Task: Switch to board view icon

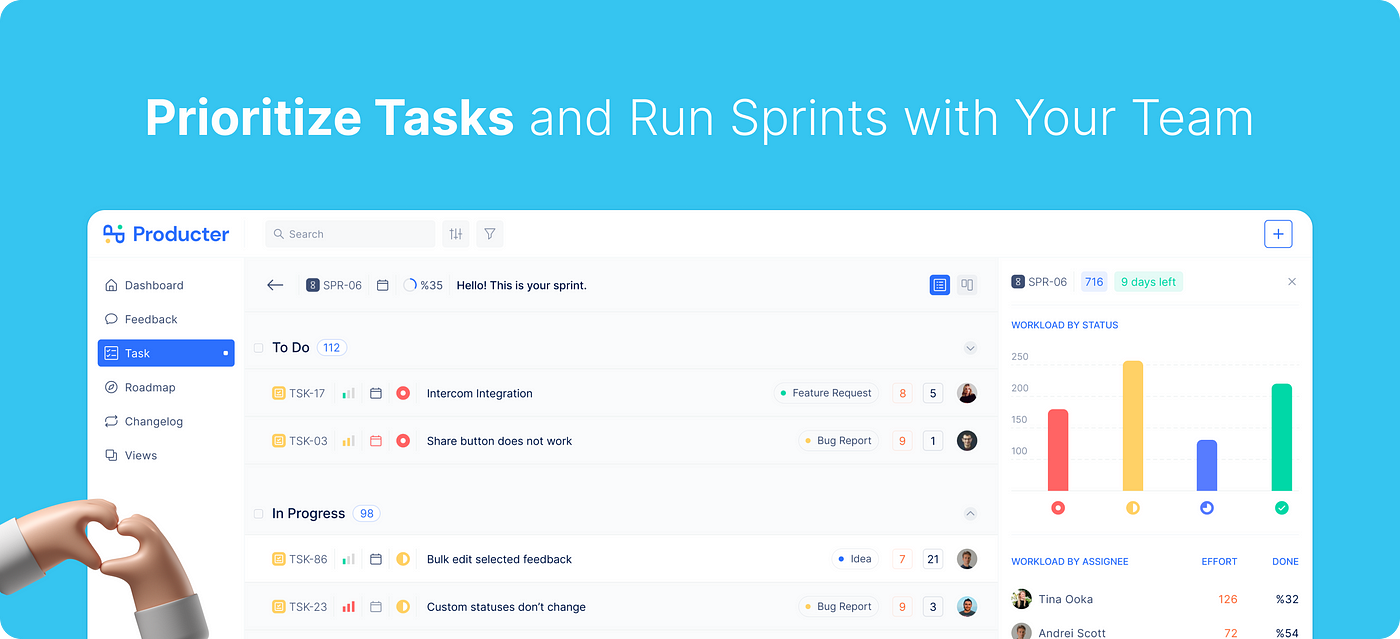Action: click(x=967, y=285)
